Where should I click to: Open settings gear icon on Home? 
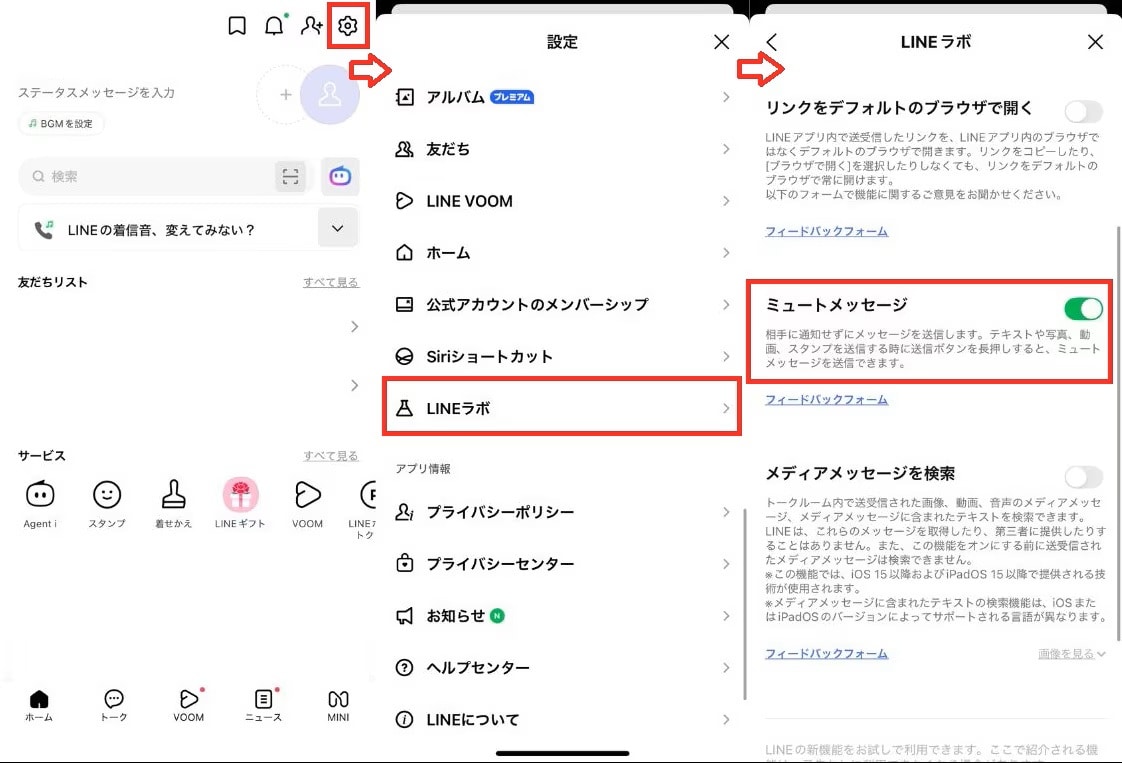[x=348, y=26]
